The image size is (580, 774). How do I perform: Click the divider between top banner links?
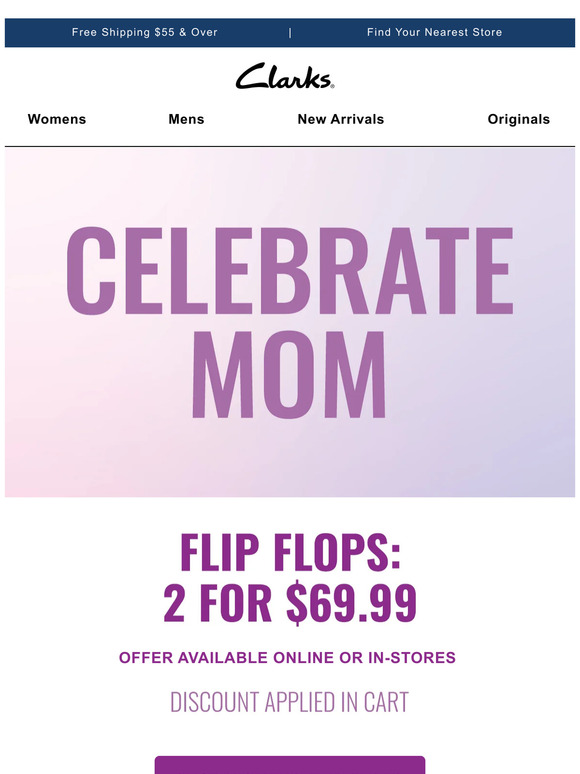coord(290,33)
